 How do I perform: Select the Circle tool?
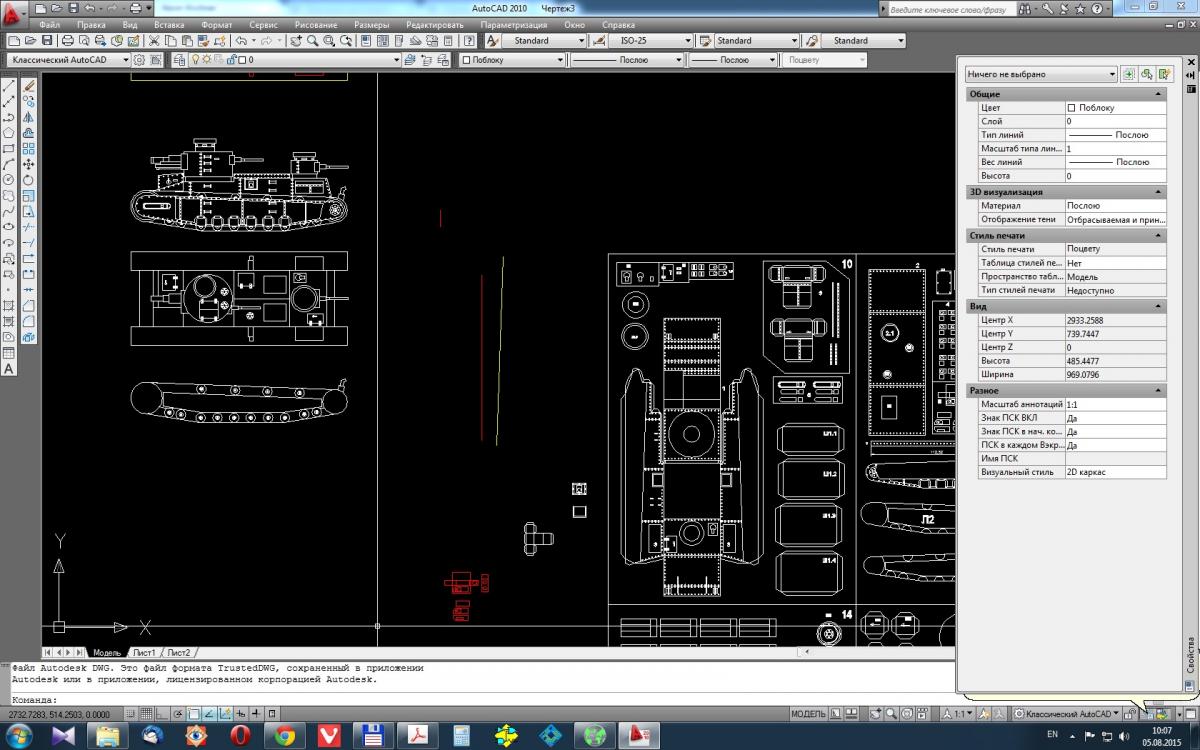[9, 179]
